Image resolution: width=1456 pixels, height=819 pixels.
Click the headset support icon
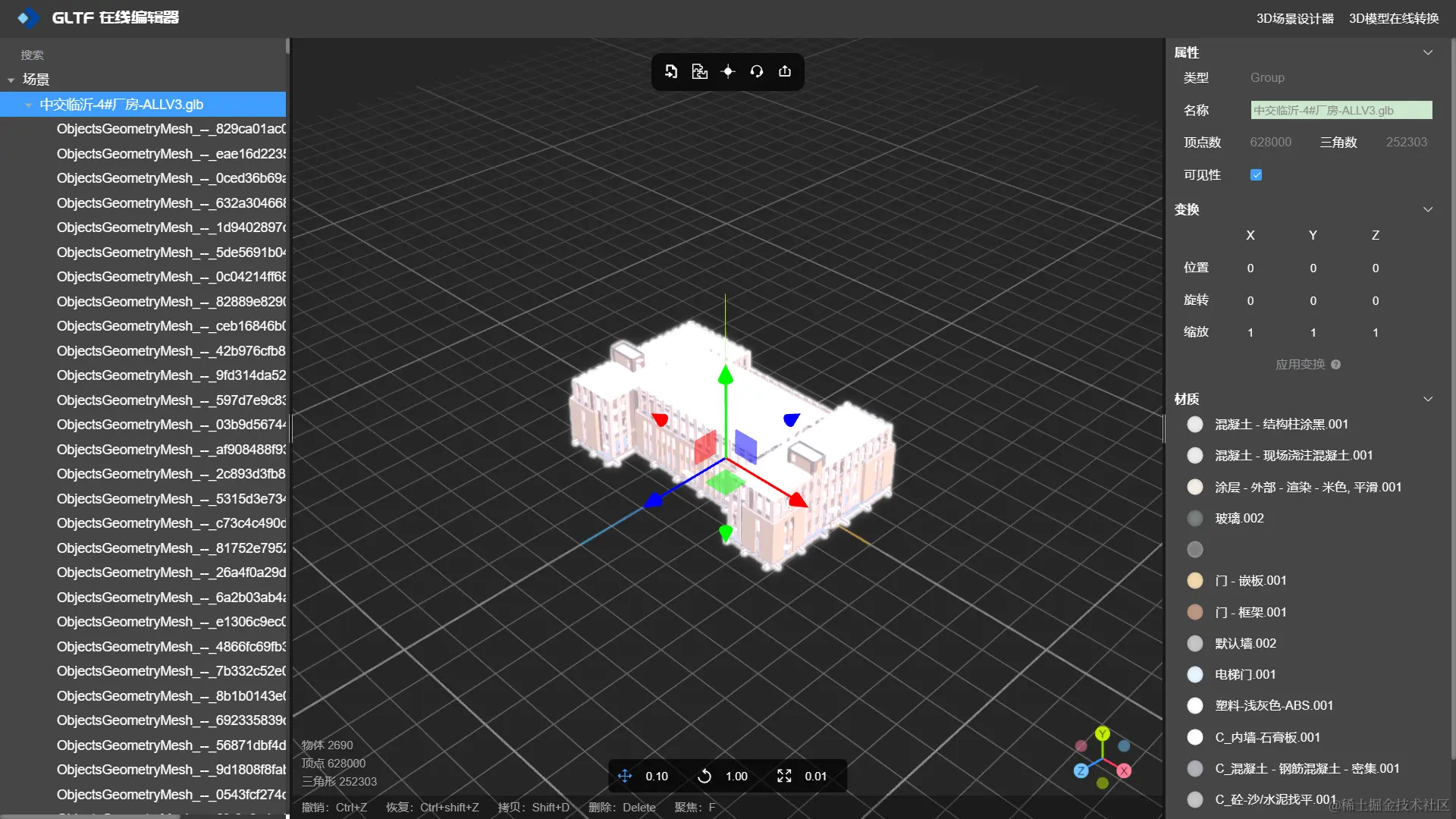pyautogui.click(x=756, y=71)
